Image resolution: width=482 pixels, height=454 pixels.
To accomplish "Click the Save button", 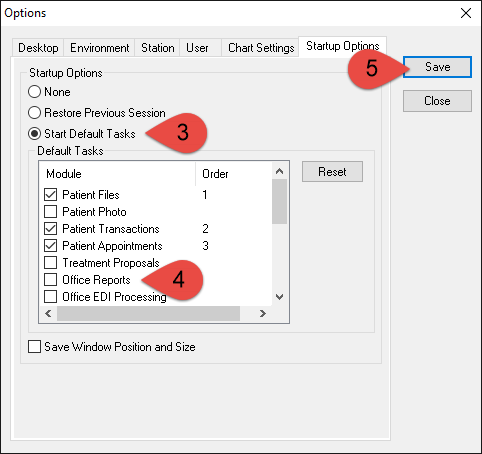I will point(437,67).
